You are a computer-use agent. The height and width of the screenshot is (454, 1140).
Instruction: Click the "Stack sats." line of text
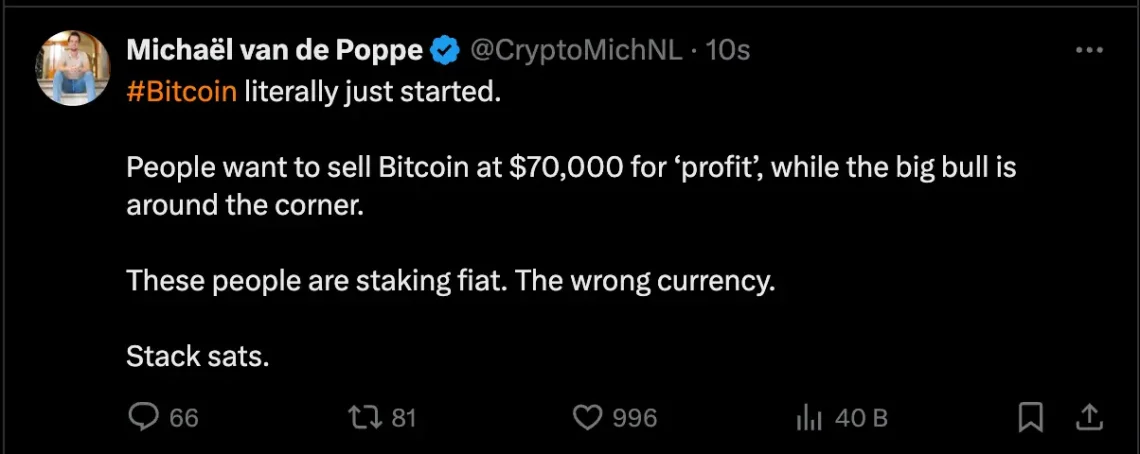[198, 355]
